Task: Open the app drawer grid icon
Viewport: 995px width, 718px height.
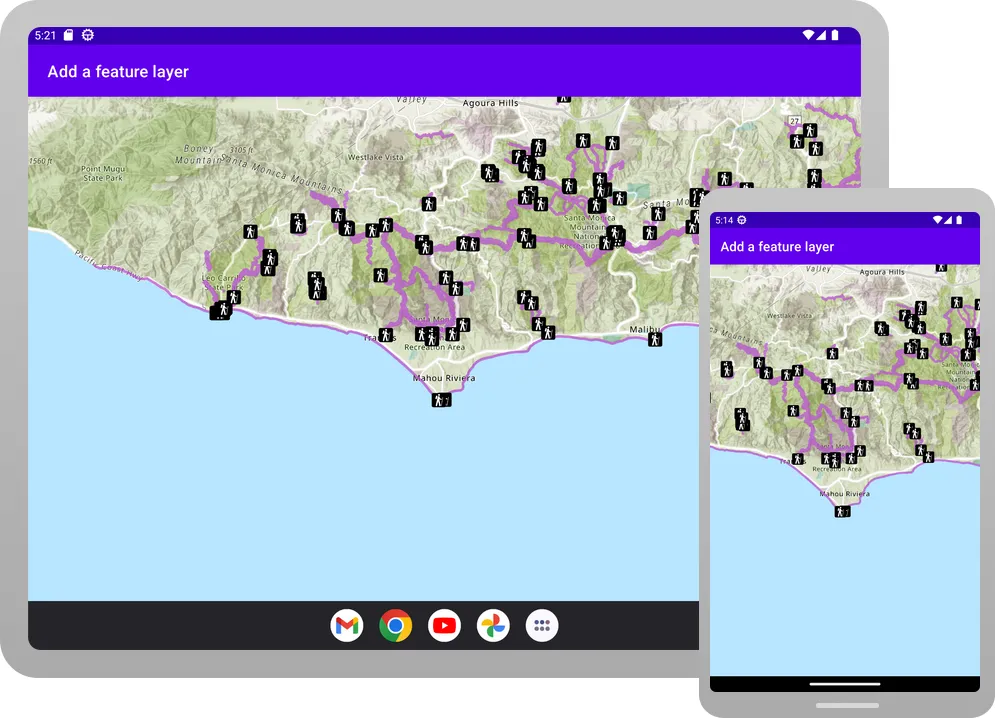Action: pyautogui.click(x=542, y=626)
